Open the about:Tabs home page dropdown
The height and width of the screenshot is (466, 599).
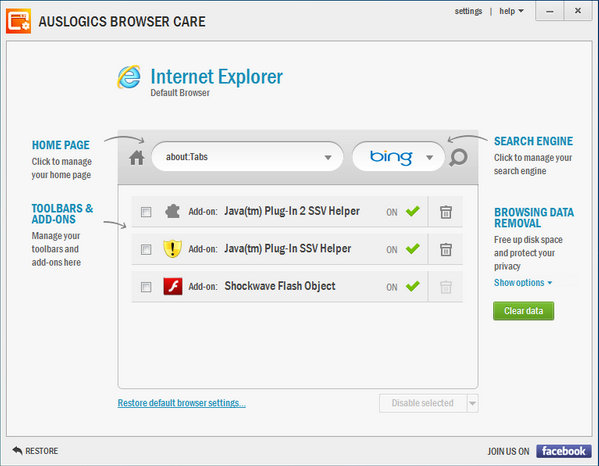click(x=328, y=157)
